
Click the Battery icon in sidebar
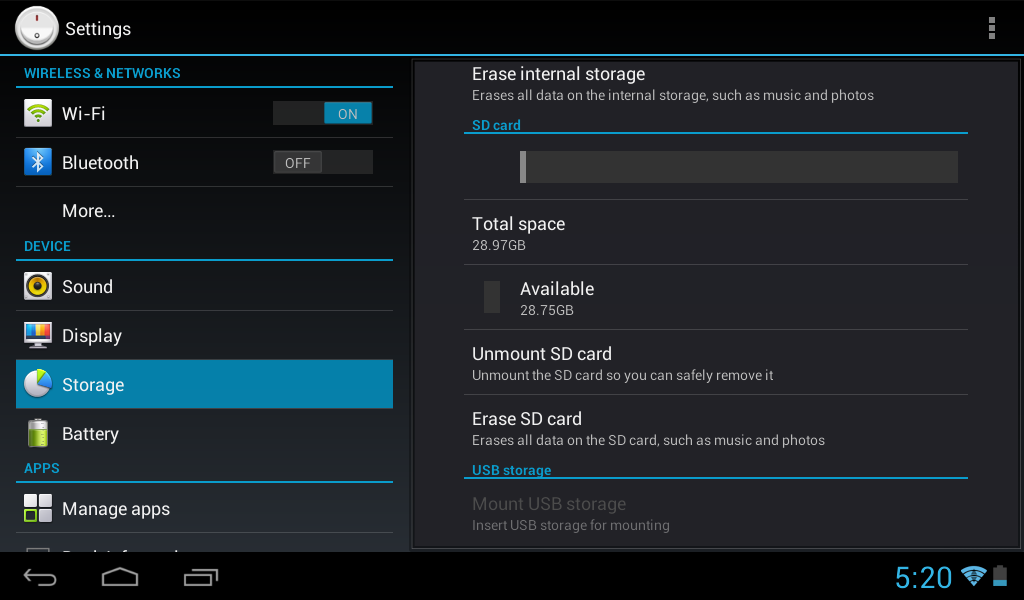pyautogui.click(x=38, y=433)
